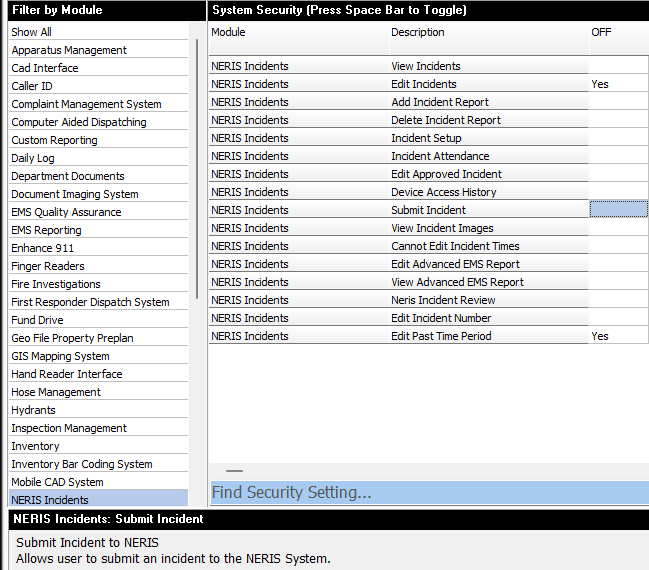Click the Find Security Setting search field

coord(430,493)
